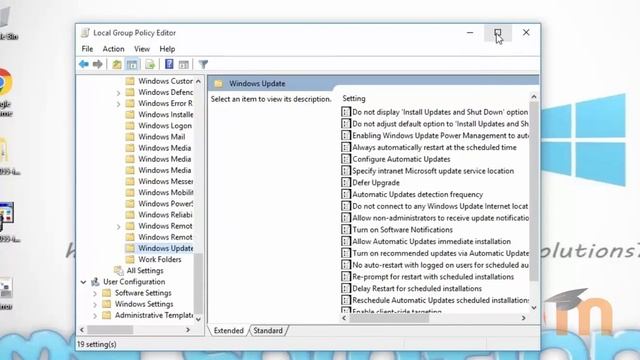This screenshot has width=640, height=360.
Task: Switch to the Standard tab
Action: coord(268,331)
